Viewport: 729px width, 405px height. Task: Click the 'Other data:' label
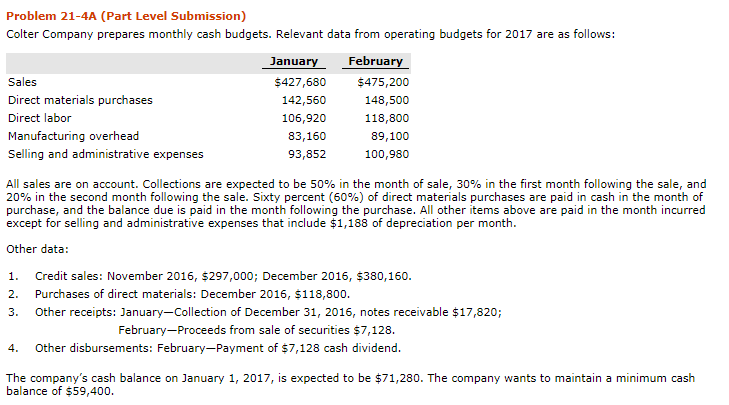pos(37,249)
